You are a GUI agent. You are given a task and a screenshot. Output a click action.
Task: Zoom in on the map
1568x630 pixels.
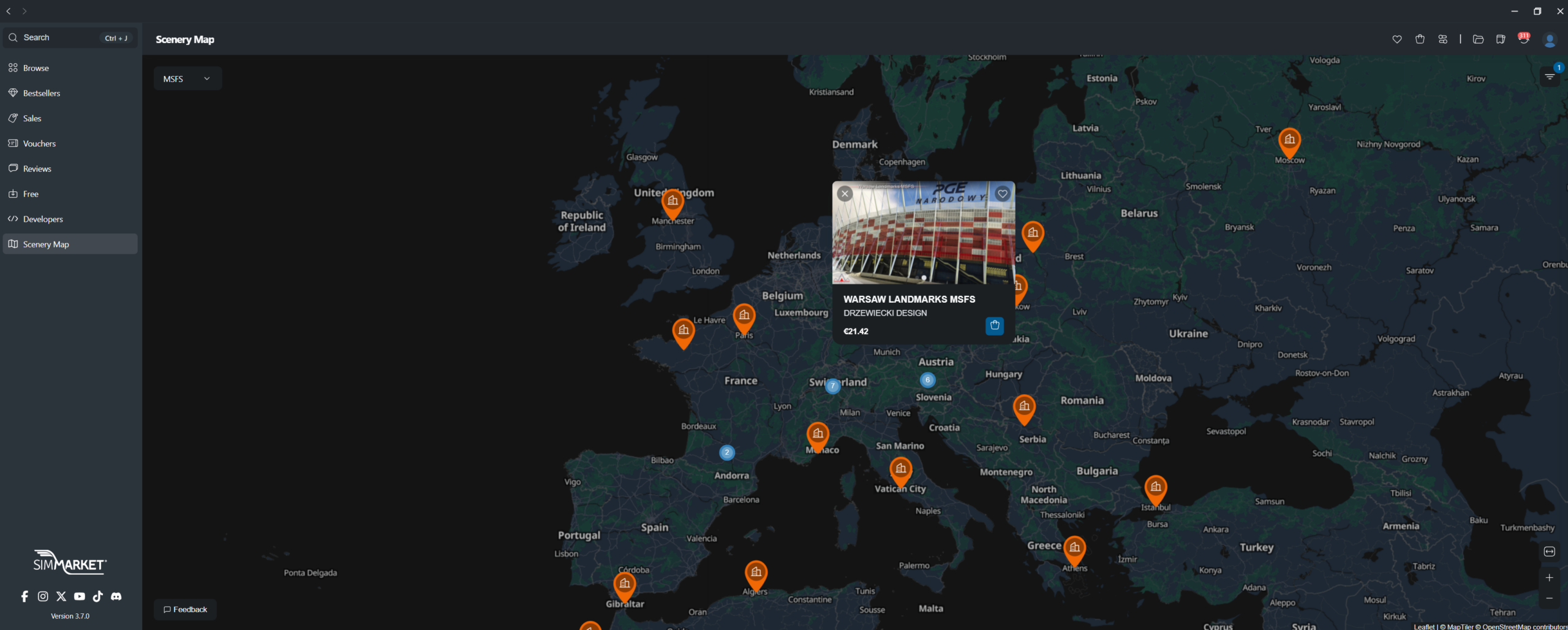tap(1549, 577)
